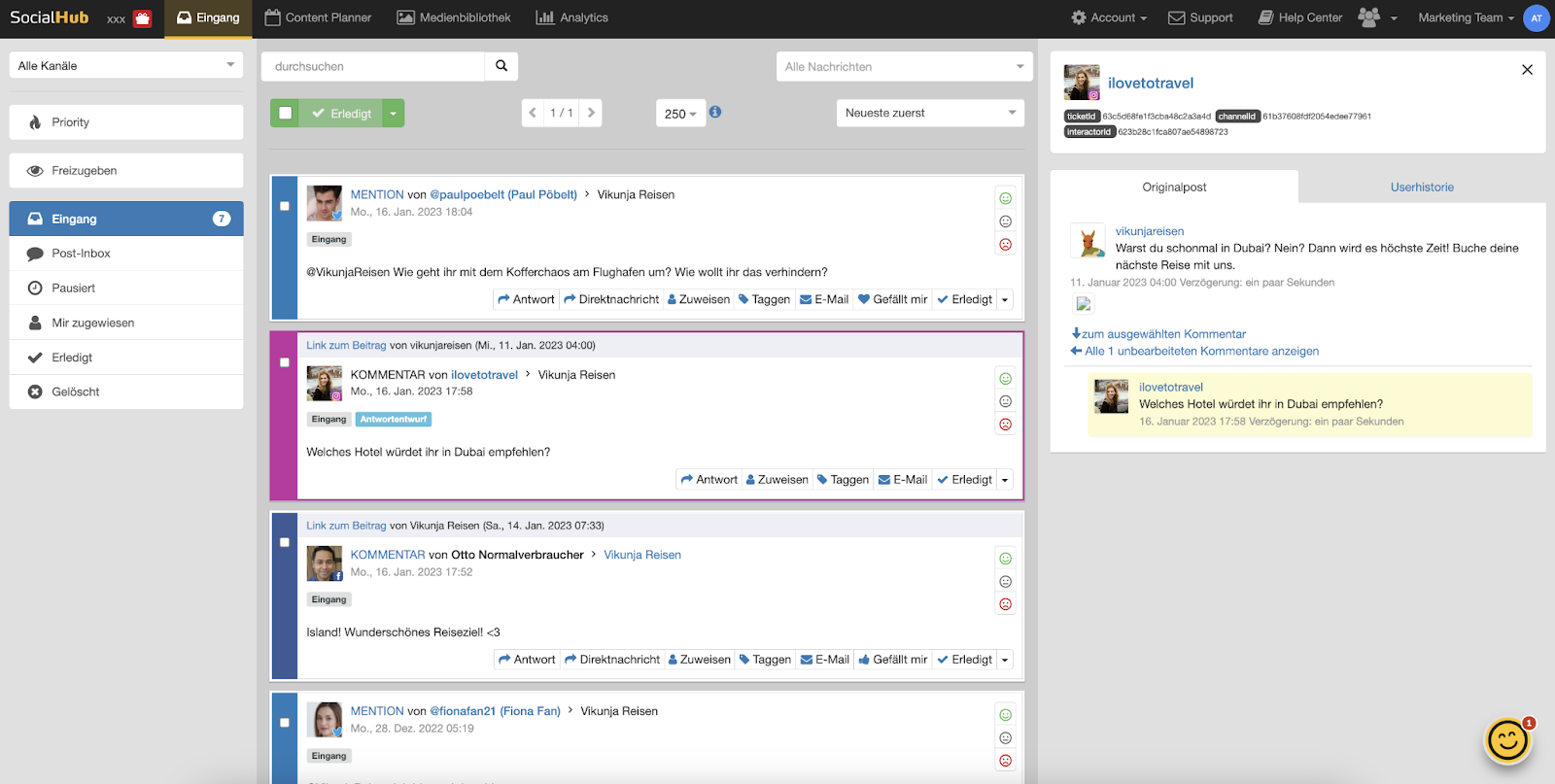Open the Alle Kanäle dropdown

click(x=126, y=65)
